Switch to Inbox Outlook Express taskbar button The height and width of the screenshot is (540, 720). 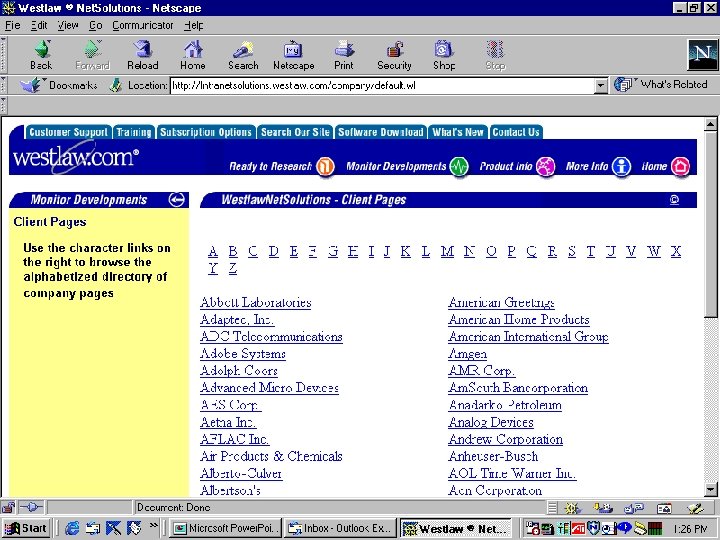(339, 529)
